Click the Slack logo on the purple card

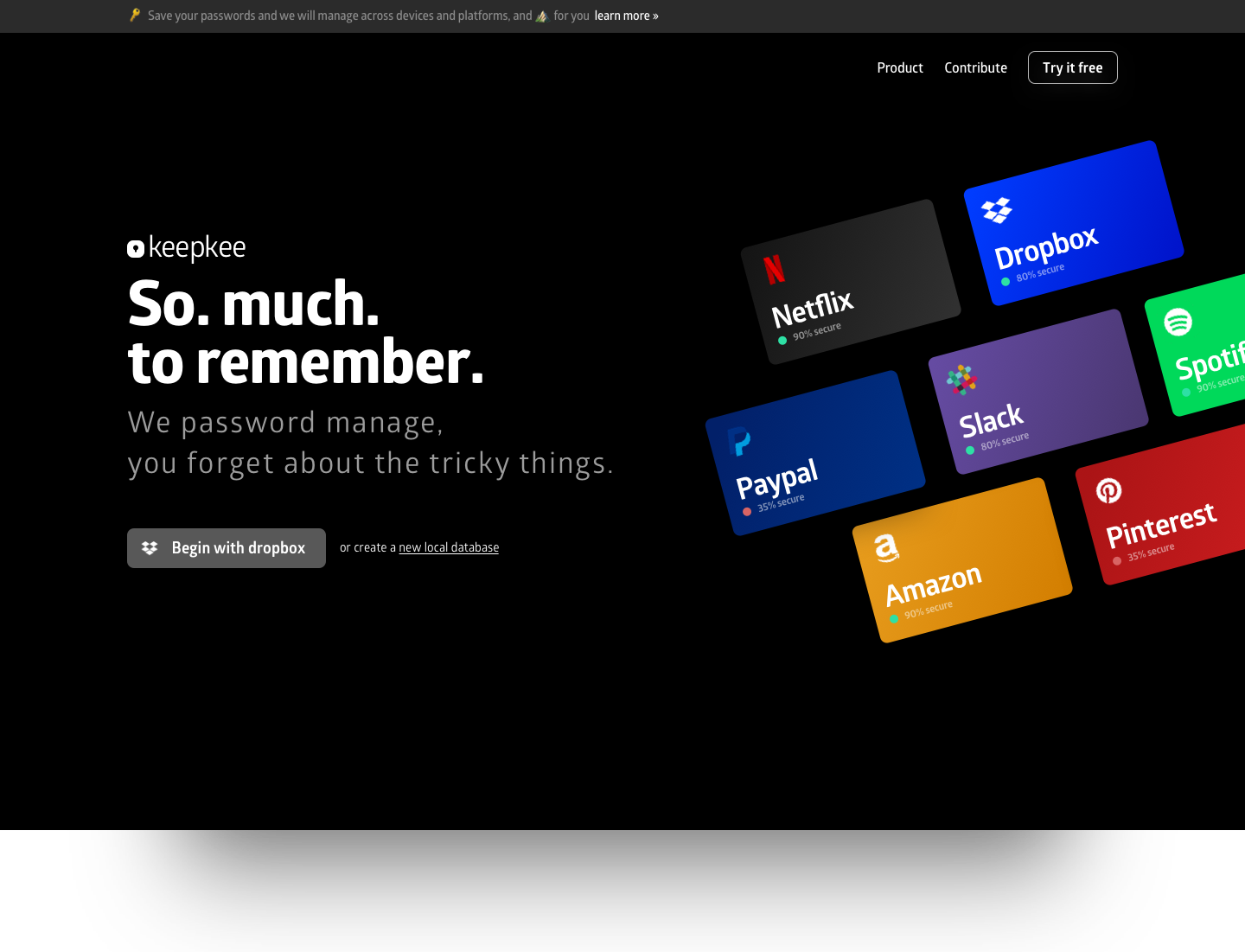(961, 380)
